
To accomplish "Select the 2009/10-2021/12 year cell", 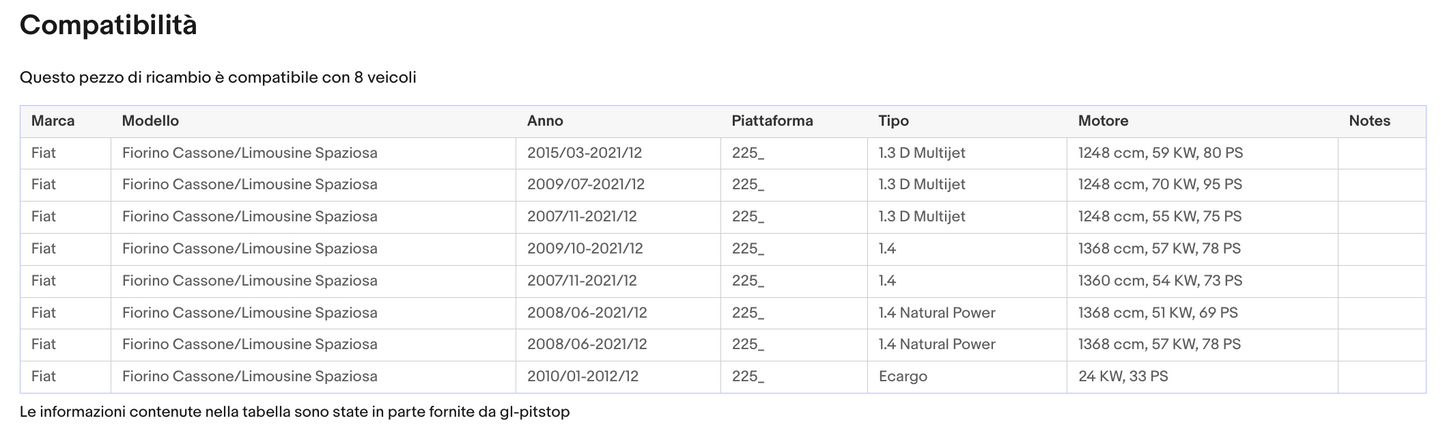I will (585, 249).
